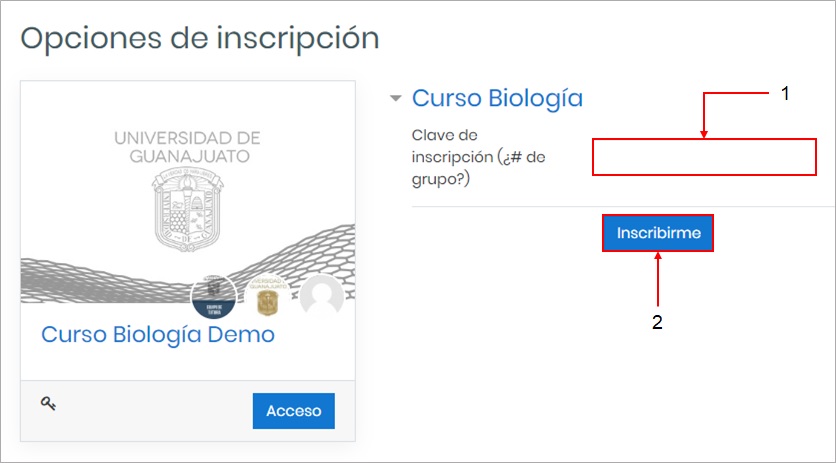836x463 pixels.
Task: Click the Clave de inscripción label text
Action: (x=478, y=157)
